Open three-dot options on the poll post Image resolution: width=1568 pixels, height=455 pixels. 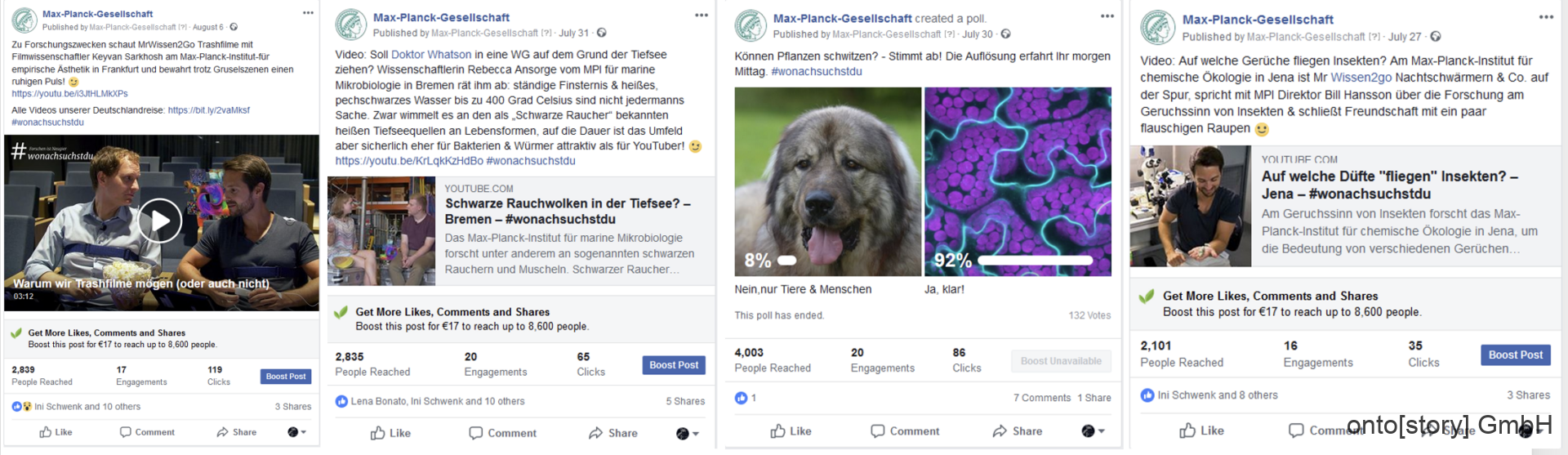1107,16
